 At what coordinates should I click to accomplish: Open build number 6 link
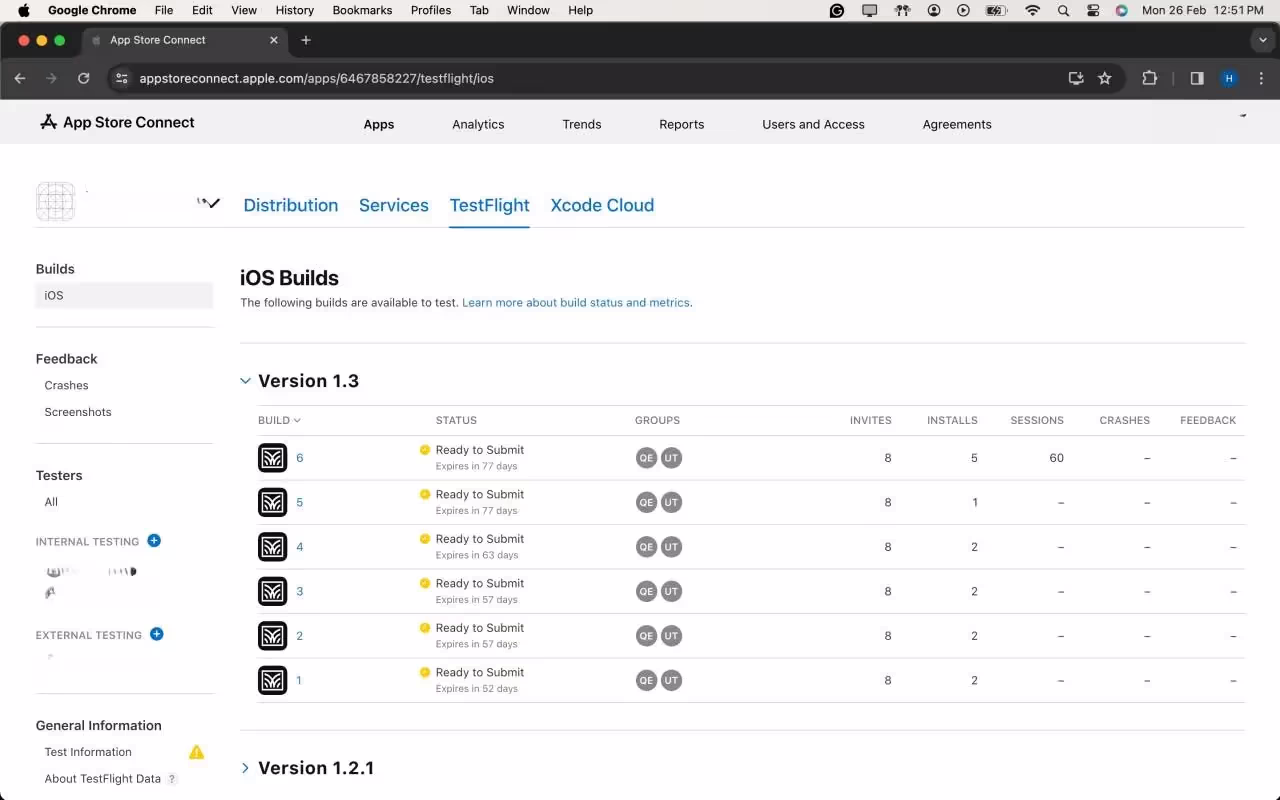click(x=300, y=458)
